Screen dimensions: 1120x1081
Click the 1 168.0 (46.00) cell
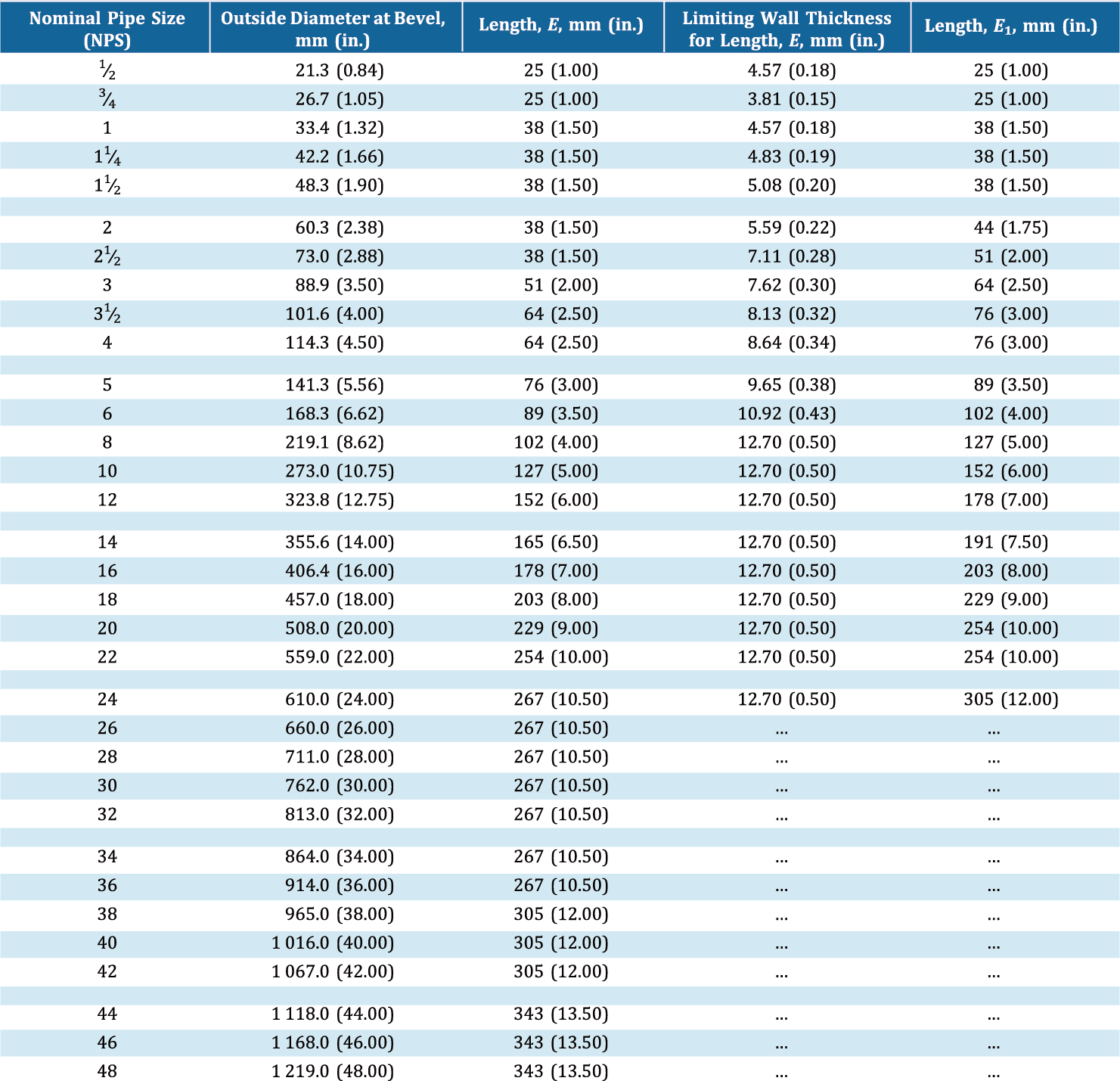click(333, 1043)
